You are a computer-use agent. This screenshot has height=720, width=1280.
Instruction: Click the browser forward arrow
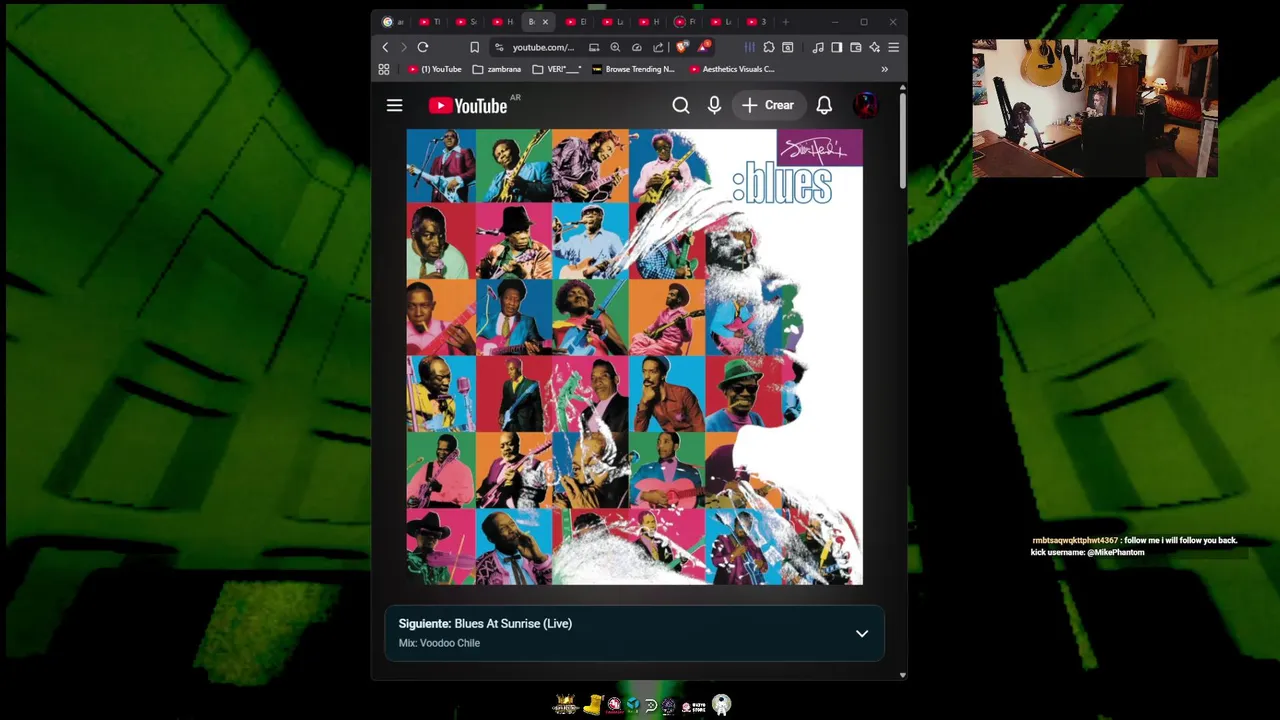click(403, 47)
